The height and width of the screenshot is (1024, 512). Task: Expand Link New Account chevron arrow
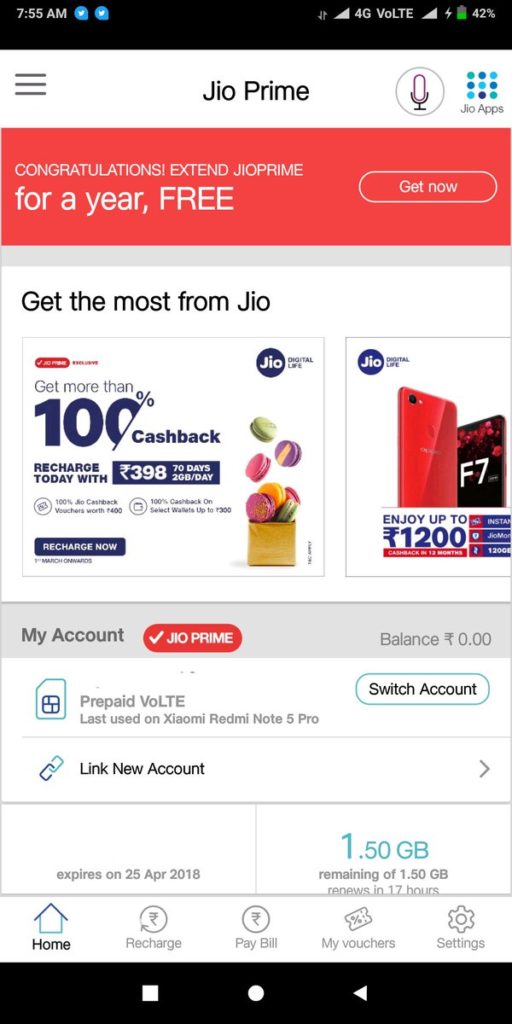pyautogui.click(x=484, y=769)
